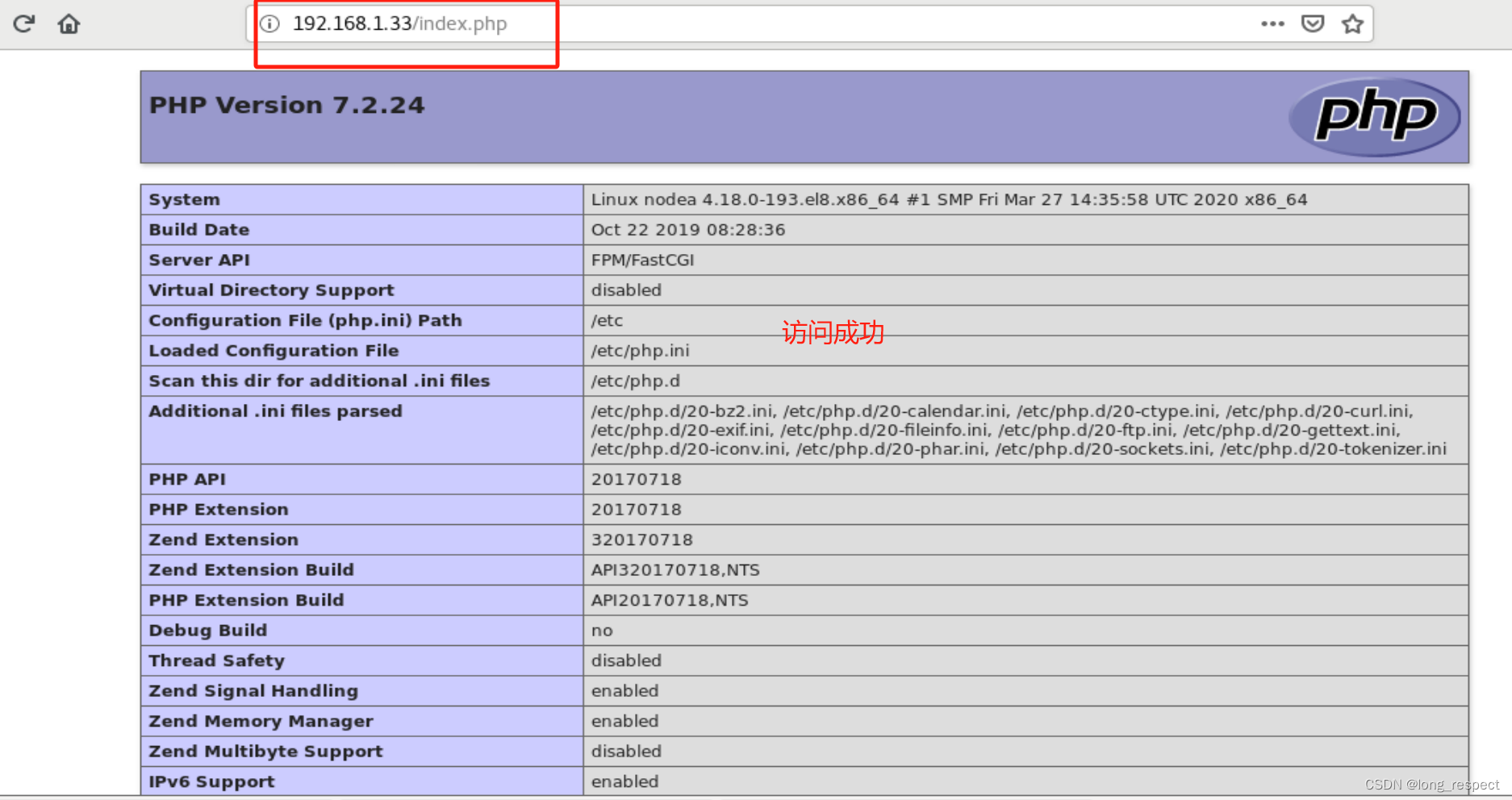Bookmark this page with the star icon
Image resolution: width=1512 pixels, height=800 pixels.
(x=1353, y=23)
